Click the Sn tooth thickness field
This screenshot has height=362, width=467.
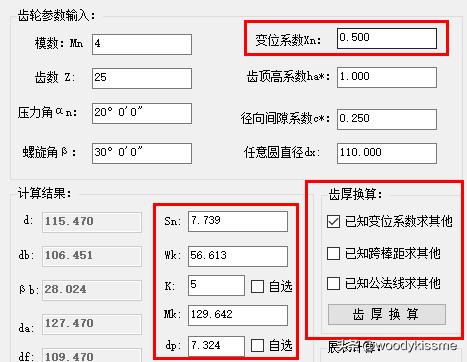click(x=238, y=221)
